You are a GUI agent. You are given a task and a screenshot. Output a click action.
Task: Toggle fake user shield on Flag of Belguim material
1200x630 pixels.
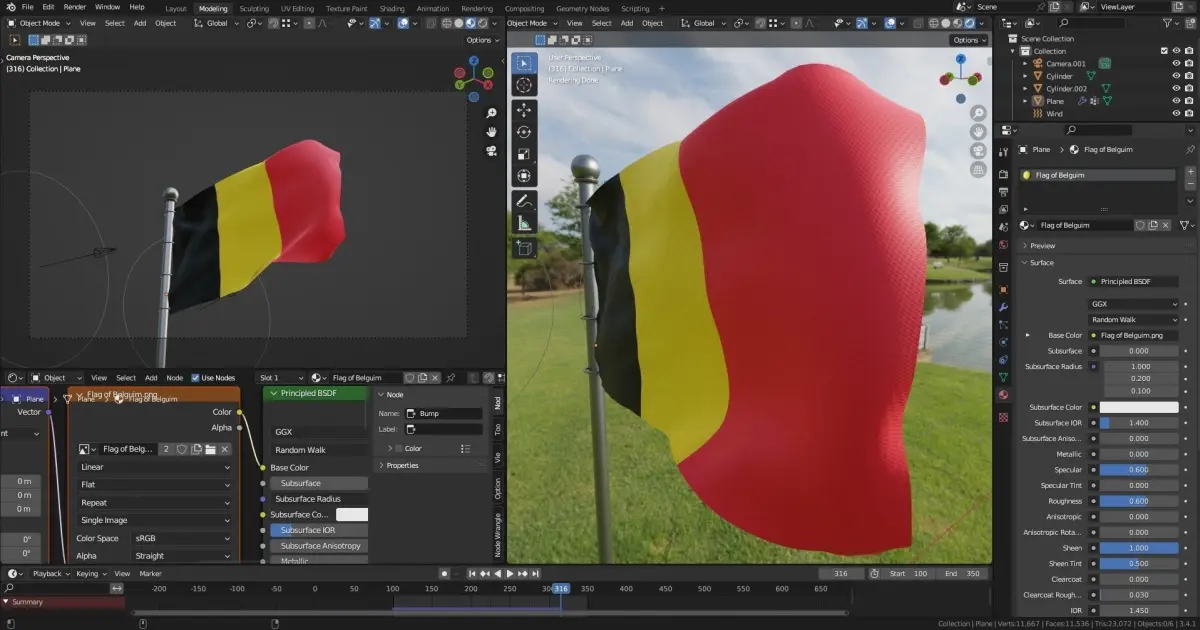point(1139,225)
